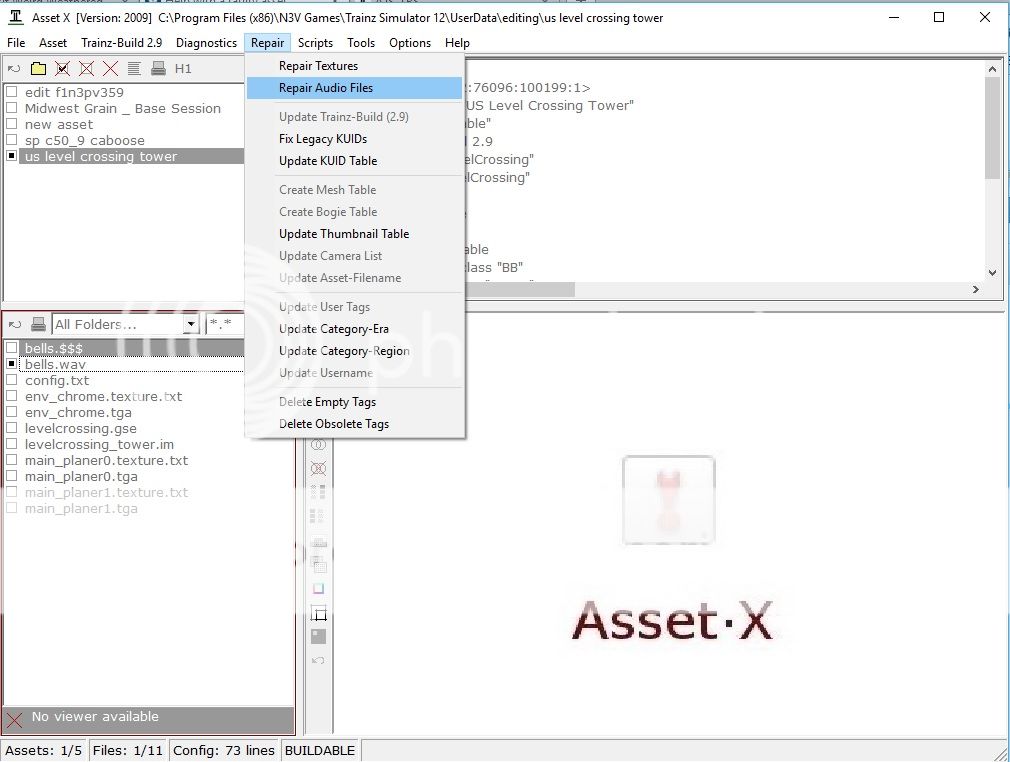Click the printer icon in asset toolbar
The width and height of the screenshot is (1010, 762).
click(x=158, y=68)
